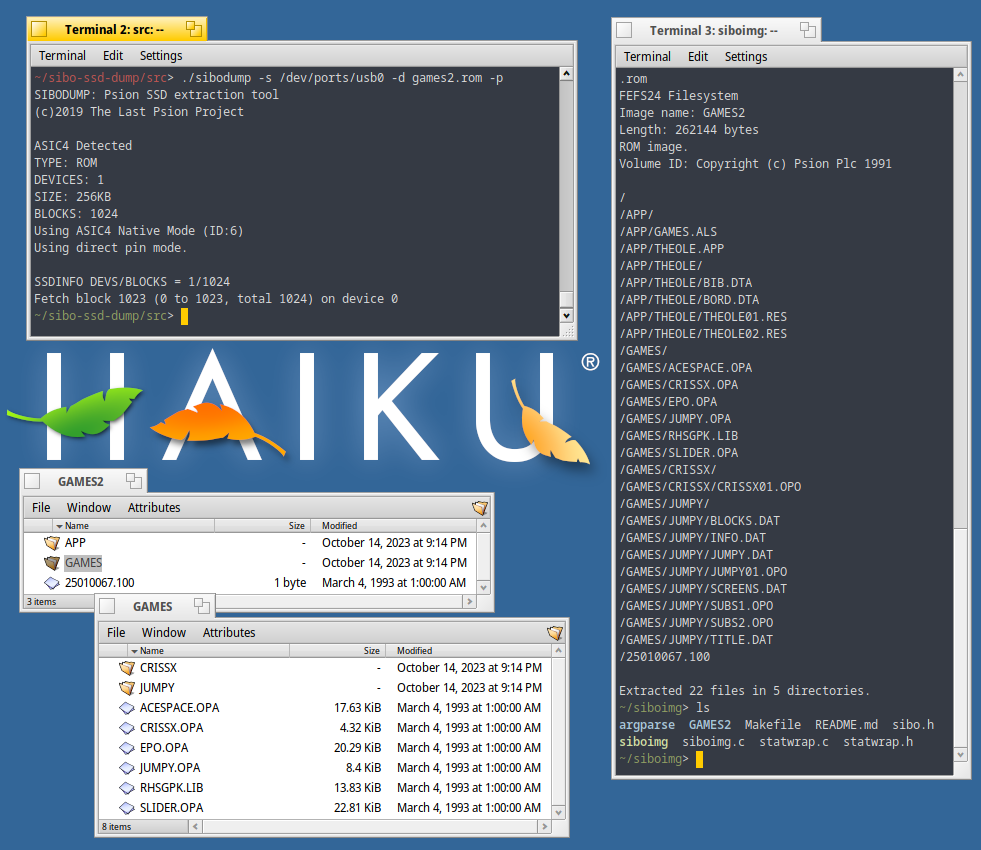Sort by Name column in GAMES2 window
The image size is (981, 850).
click(x=133, y=526)
